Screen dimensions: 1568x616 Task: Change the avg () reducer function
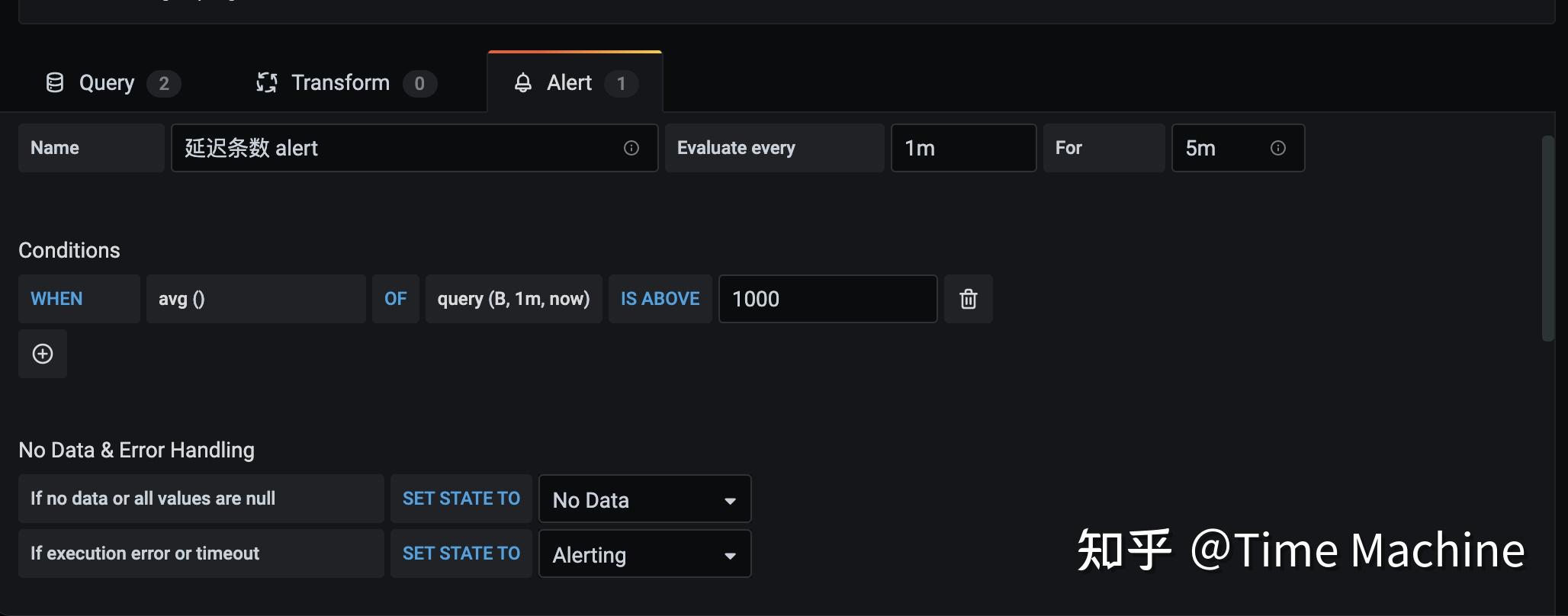tap(255, 299)
